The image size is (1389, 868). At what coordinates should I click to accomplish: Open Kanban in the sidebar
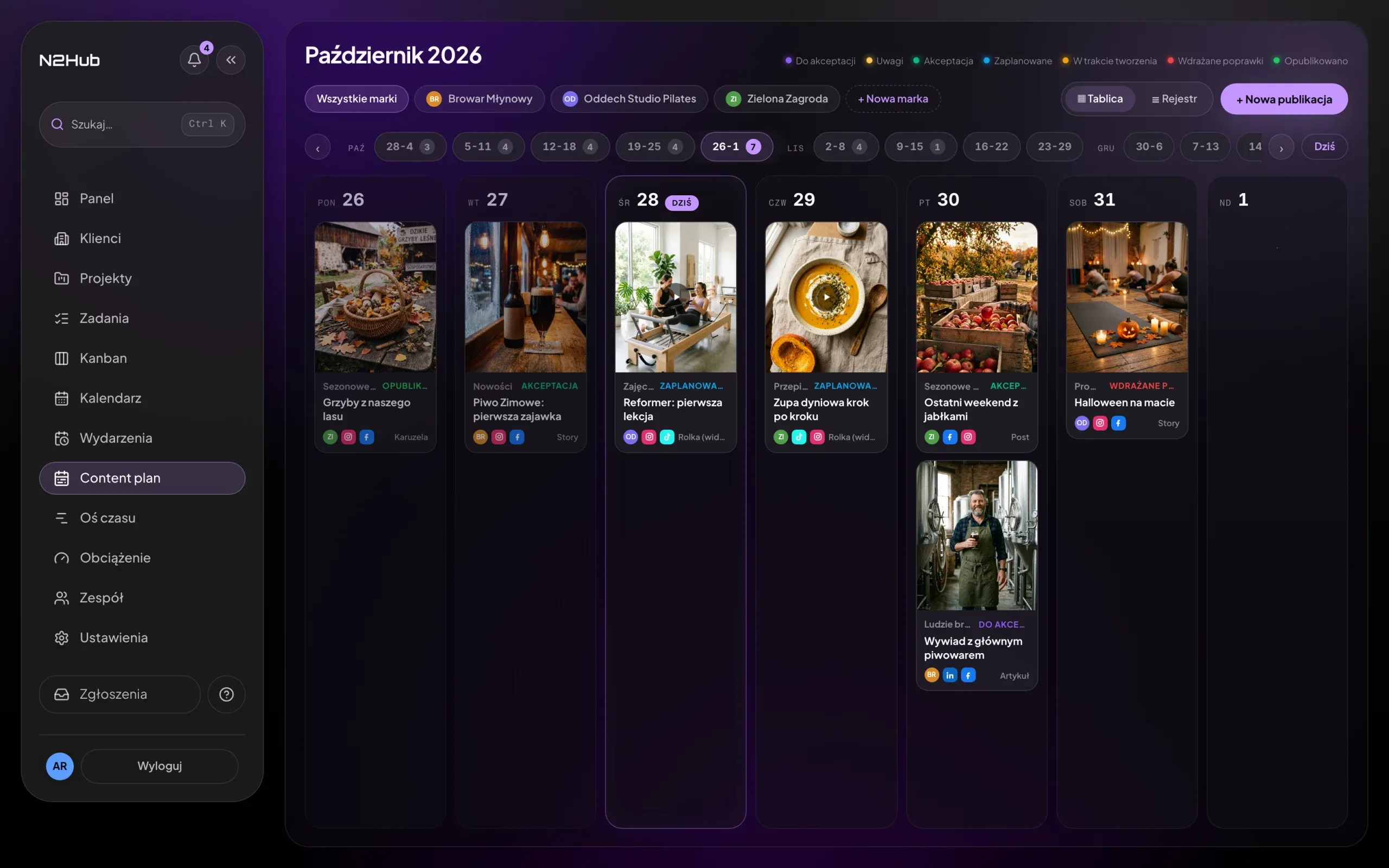coord(142,358)
